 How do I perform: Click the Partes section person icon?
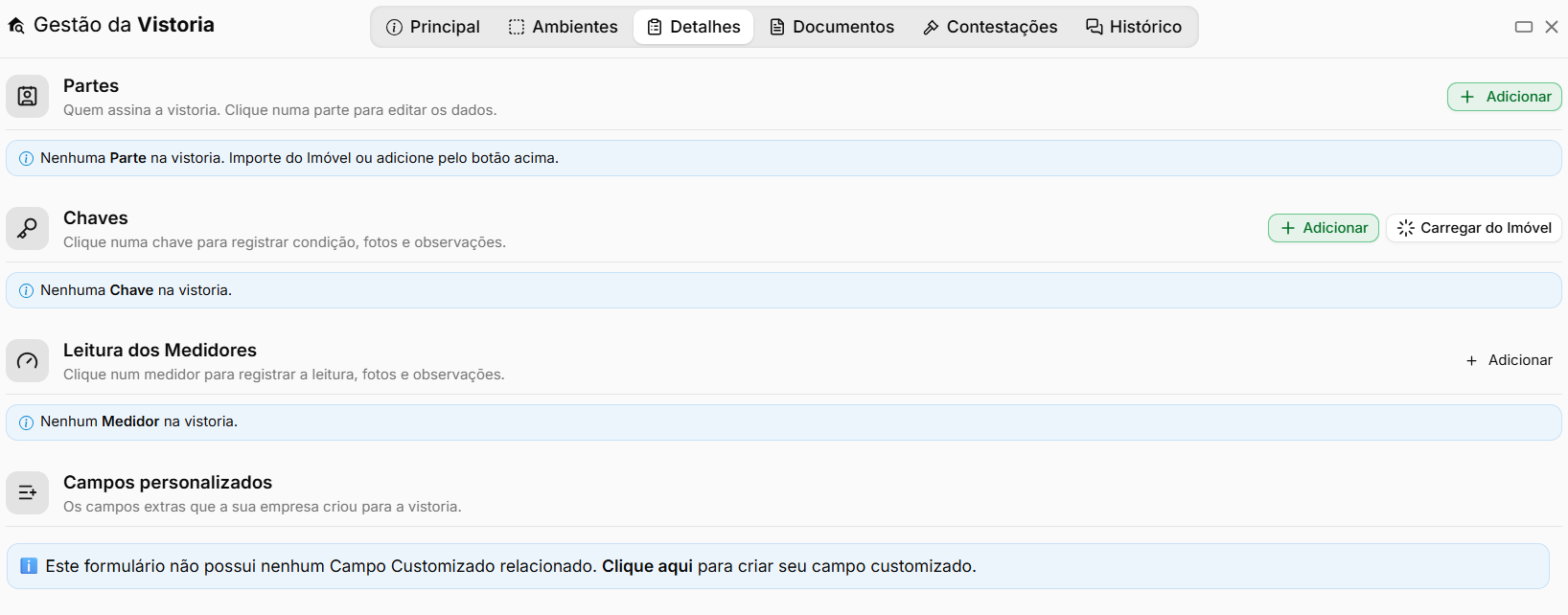coord(28,97)
